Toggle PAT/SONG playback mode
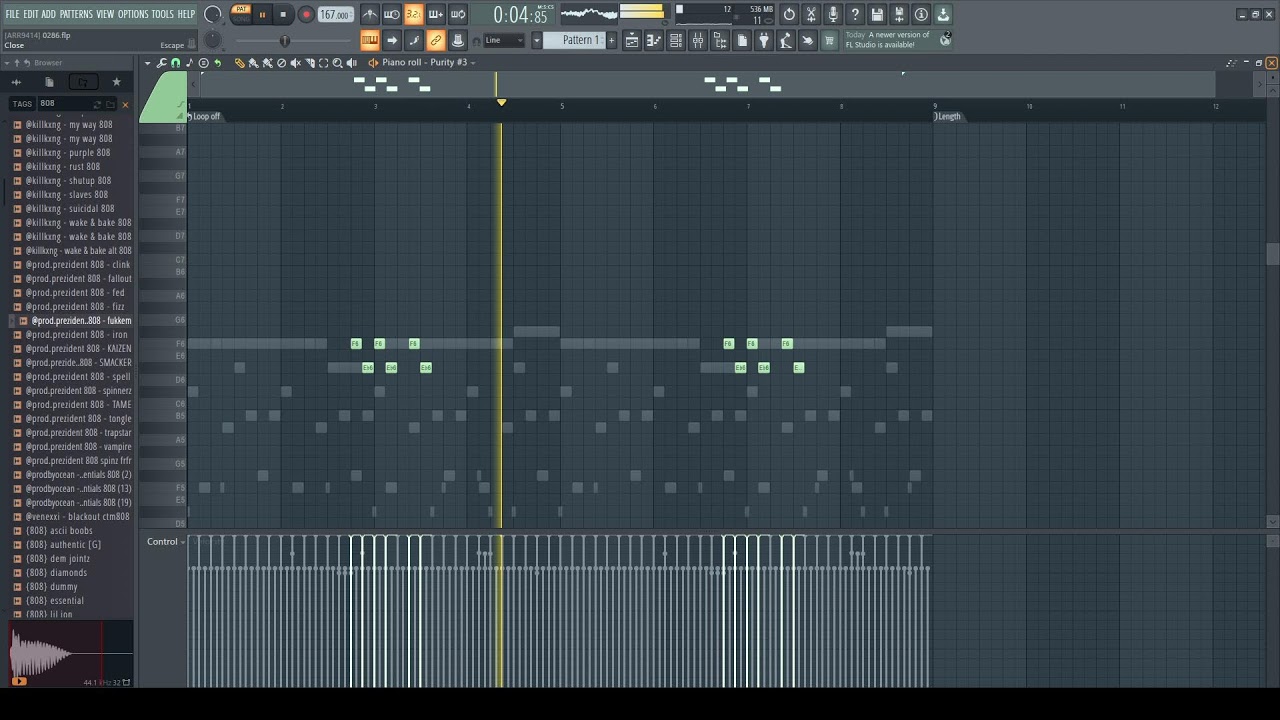Image resolution: width=1280 pixels, height=720 pixels. click(241, 13)
